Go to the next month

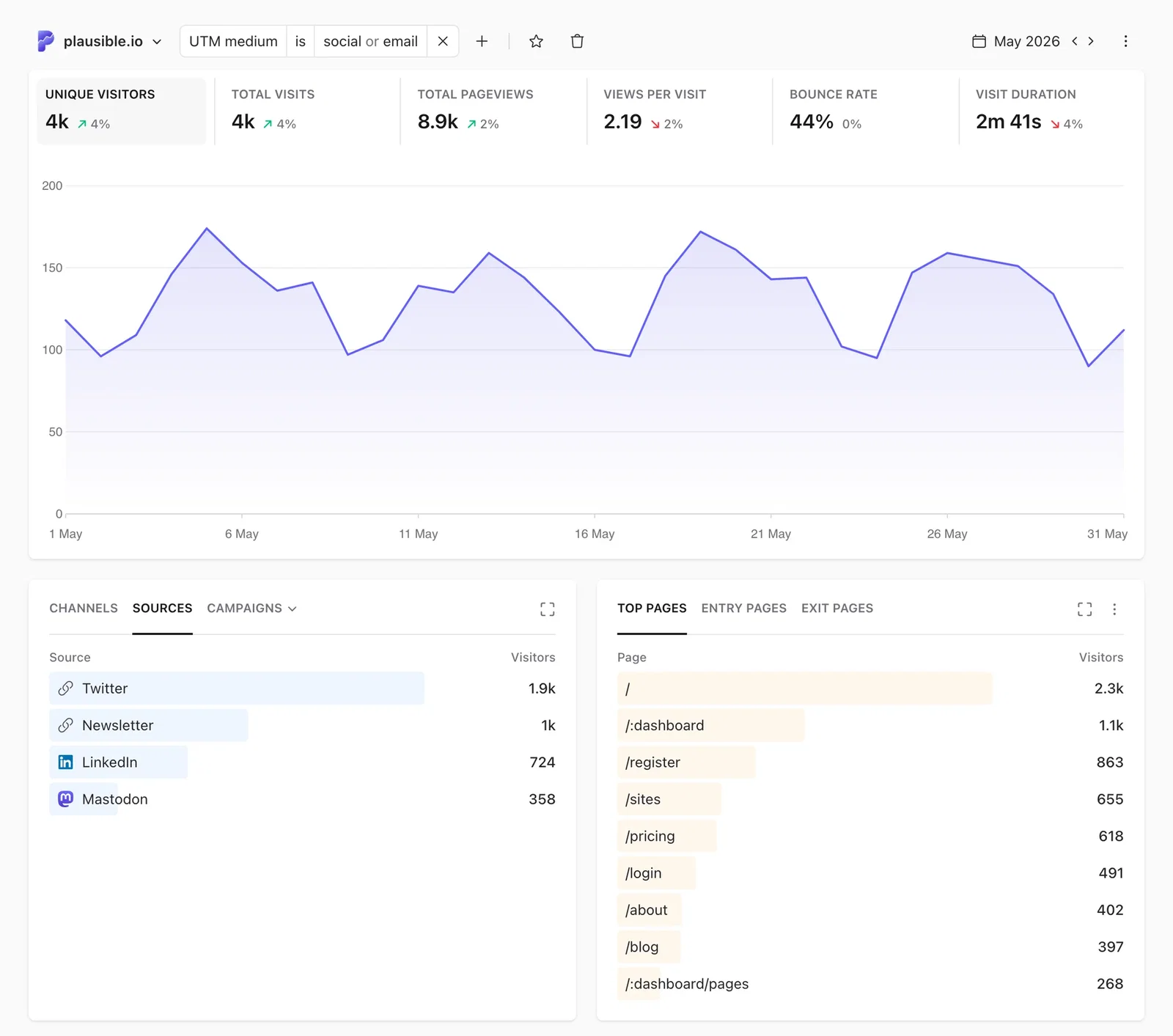pyautogui.click(x=1091, y=41)
